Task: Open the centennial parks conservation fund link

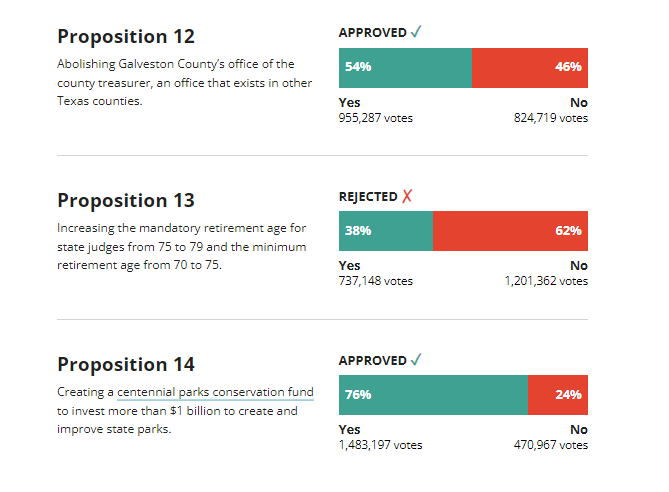Action: [215, 393]
